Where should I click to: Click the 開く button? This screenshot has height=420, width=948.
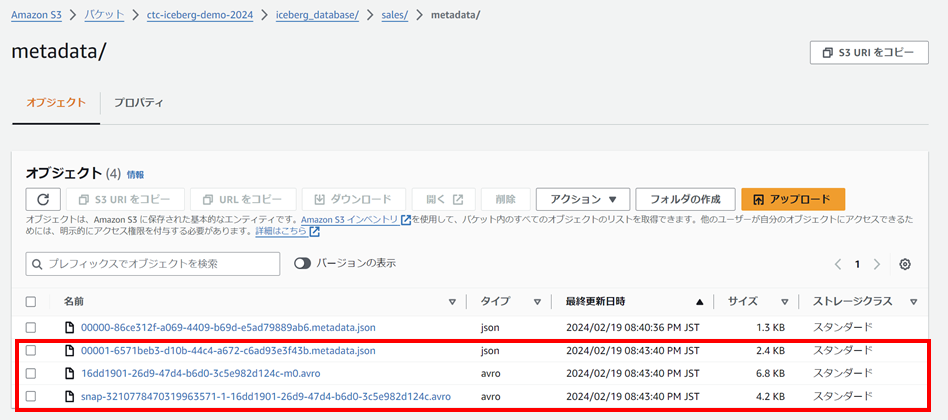[443, 199]
